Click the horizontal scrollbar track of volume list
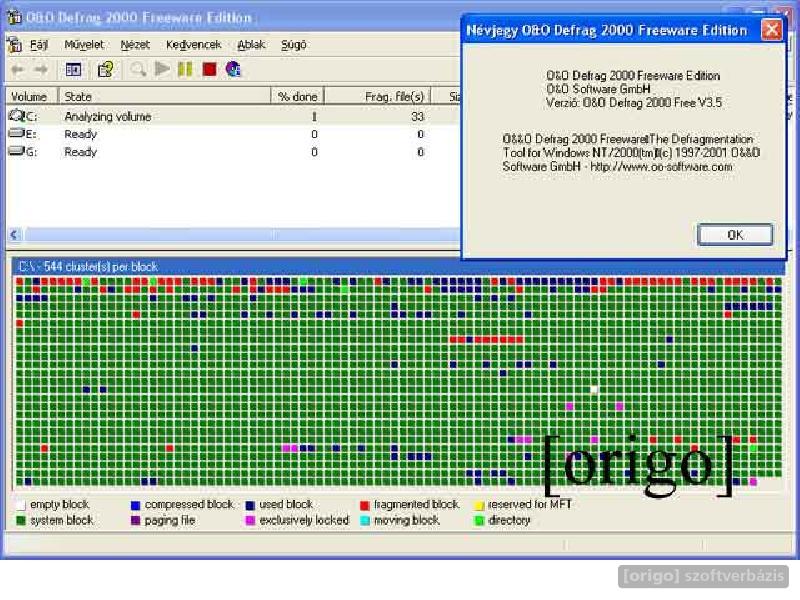Image resolution: width=800 pixels, height=600 pixels. point(242,235)
